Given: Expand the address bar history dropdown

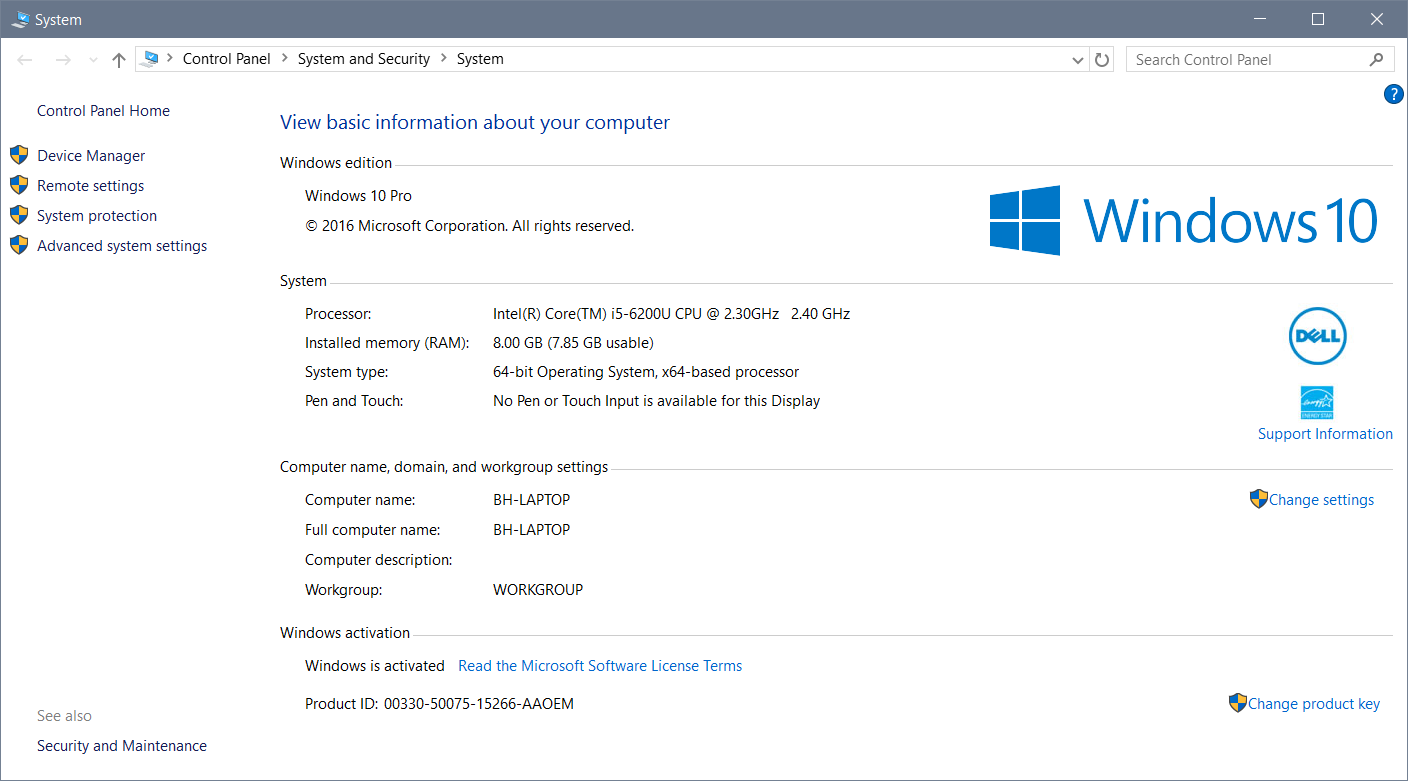Looking at the screenshot, I should coord(1077,60).
